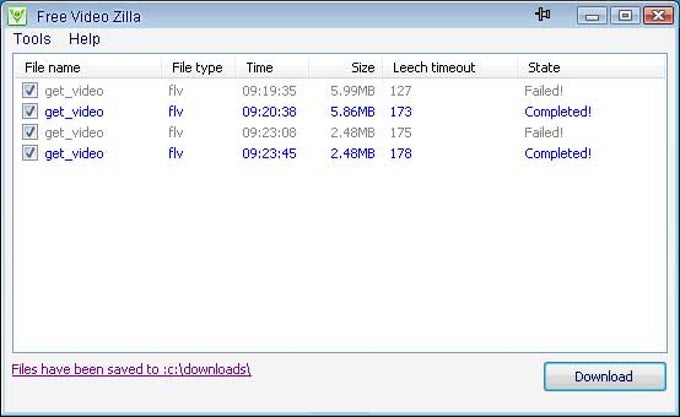Image resolution: width=680 pixels, height=417 pixels.
Task: Close the Free Video Zilla window
Action: tap(658, 16)
